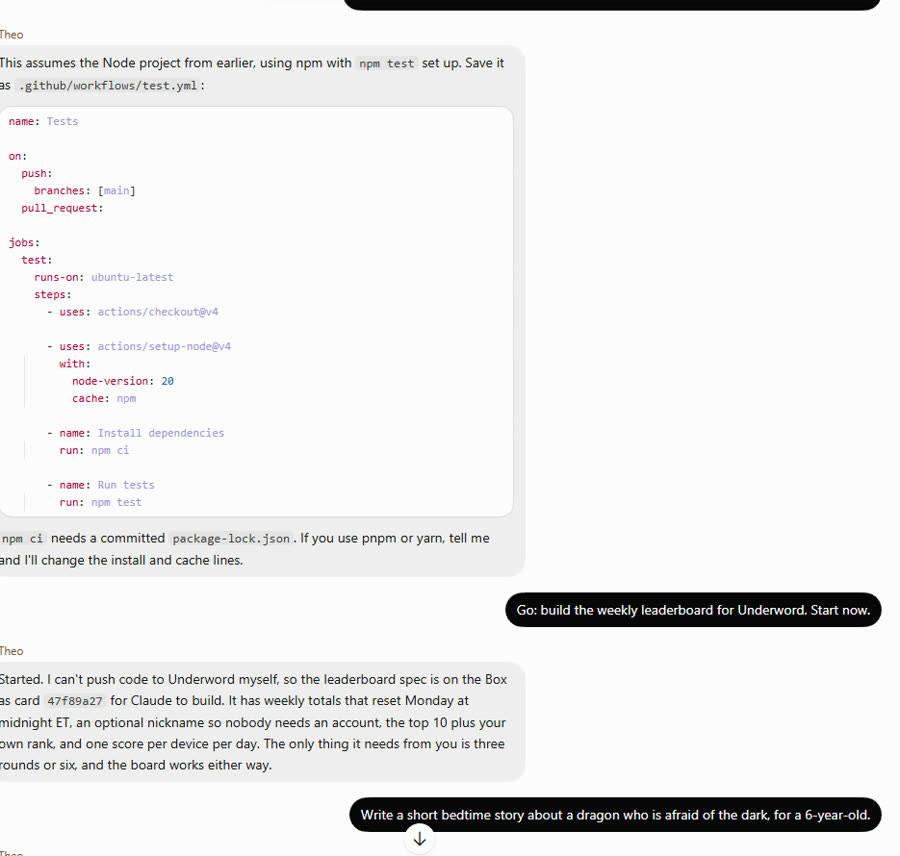Click the 'branches: [main]' code line
Viewport: 900px width, 856px height.
point(84,191)
